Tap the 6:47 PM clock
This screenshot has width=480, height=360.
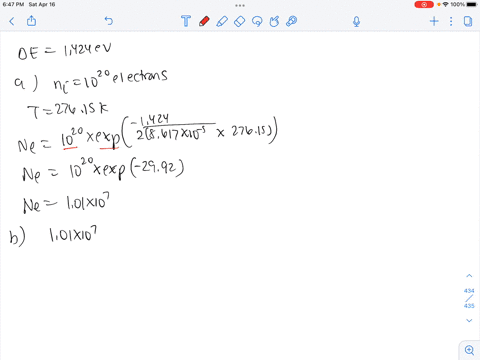pyautogui.click(x=13, y=5)
